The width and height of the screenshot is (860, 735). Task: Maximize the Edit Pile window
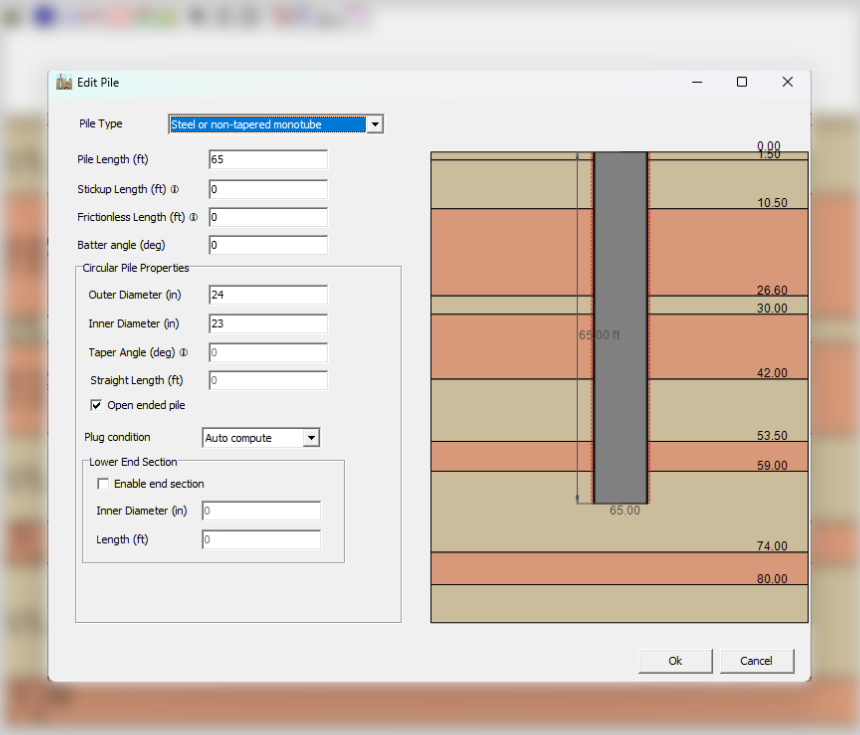[x=742, y=82]
